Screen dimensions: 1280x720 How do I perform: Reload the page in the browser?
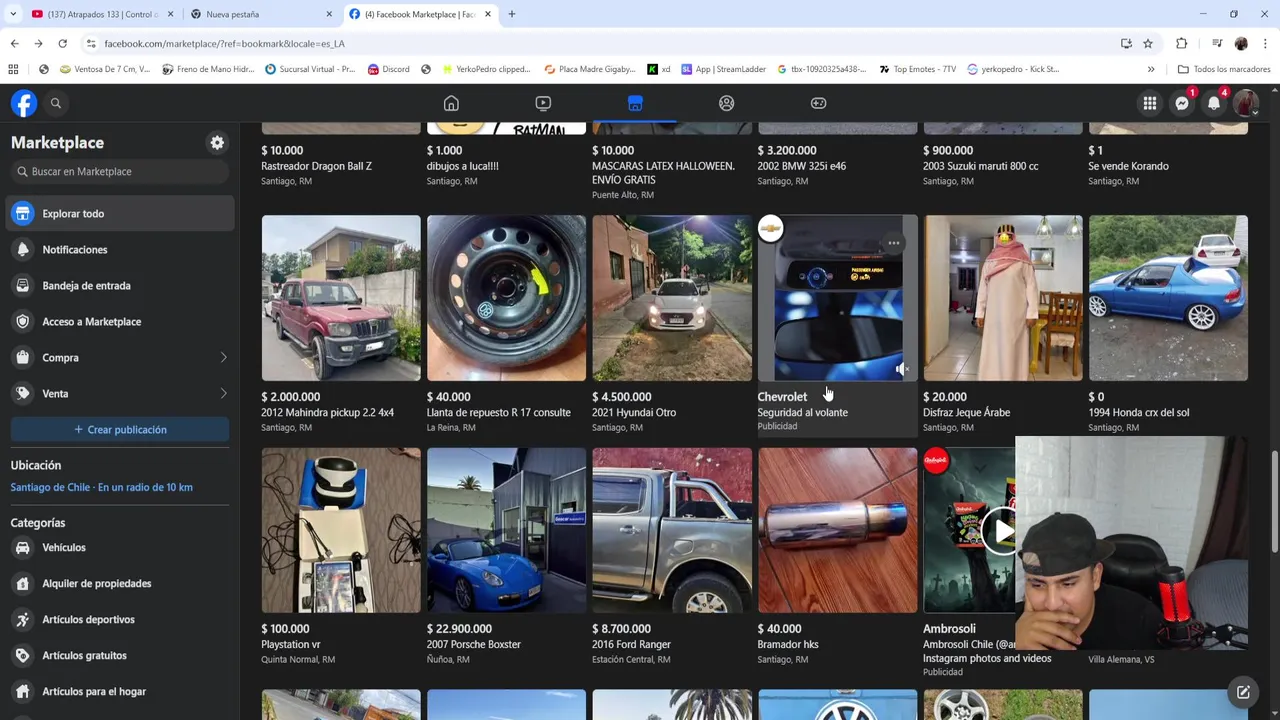click(62, 43)
